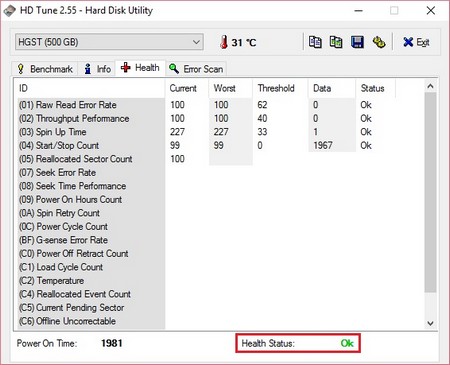Close the HD Tune window
450x365 pixels.
tap(431, 11)
